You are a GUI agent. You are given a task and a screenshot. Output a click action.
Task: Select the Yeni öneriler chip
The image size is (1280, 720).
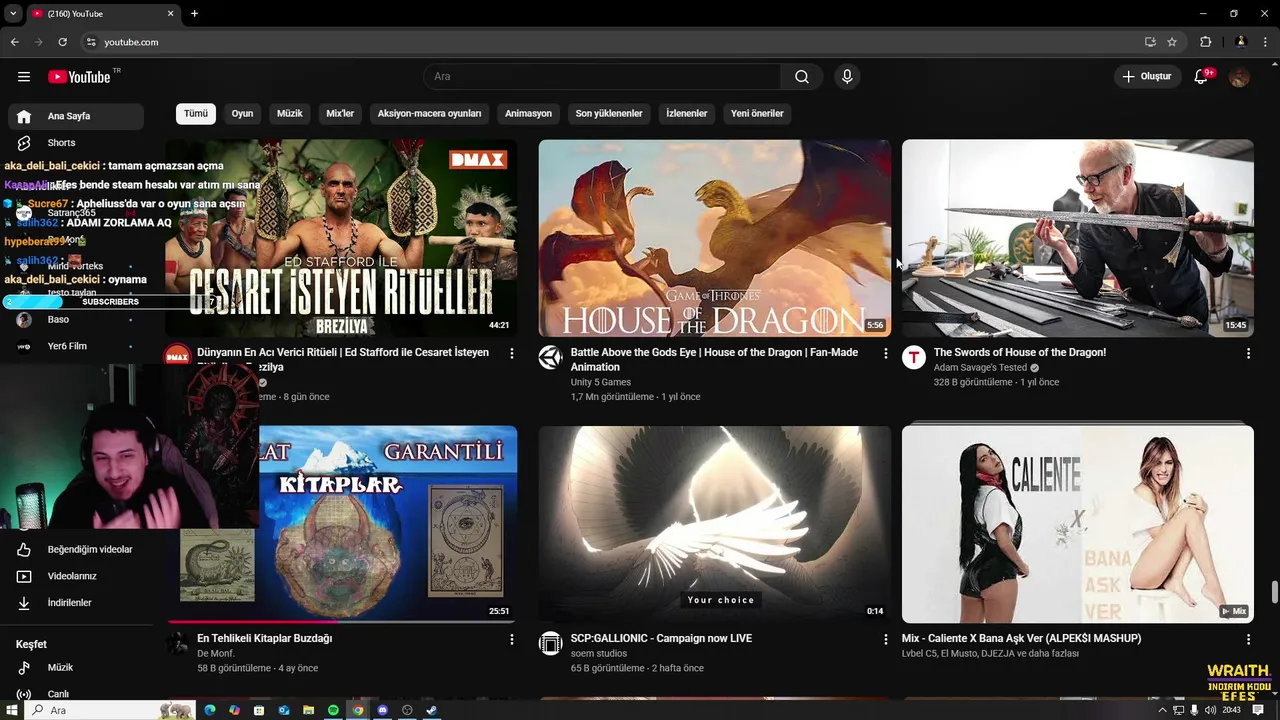[757, 114]
